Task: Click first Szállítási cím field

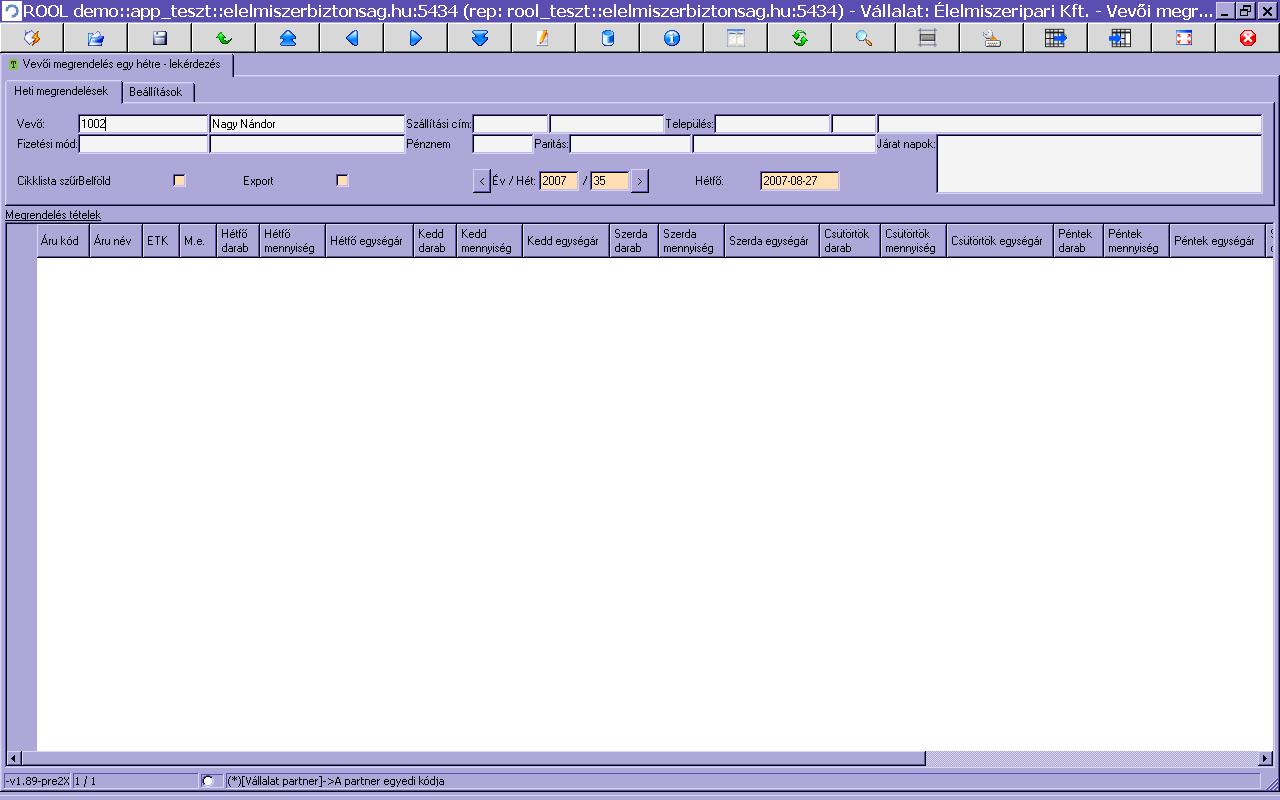Action: click(511, 124)
